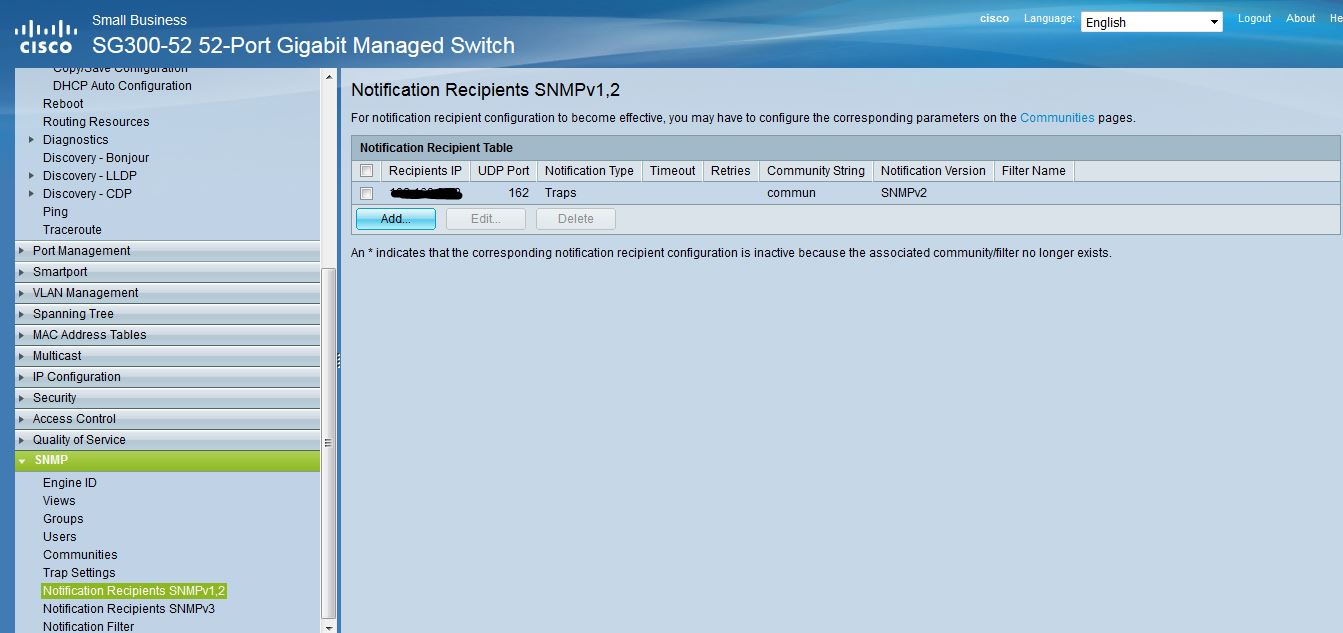Expand the Quality of Service section
Viewport: 1343px width, 633px height.
(x=167, y=440)
